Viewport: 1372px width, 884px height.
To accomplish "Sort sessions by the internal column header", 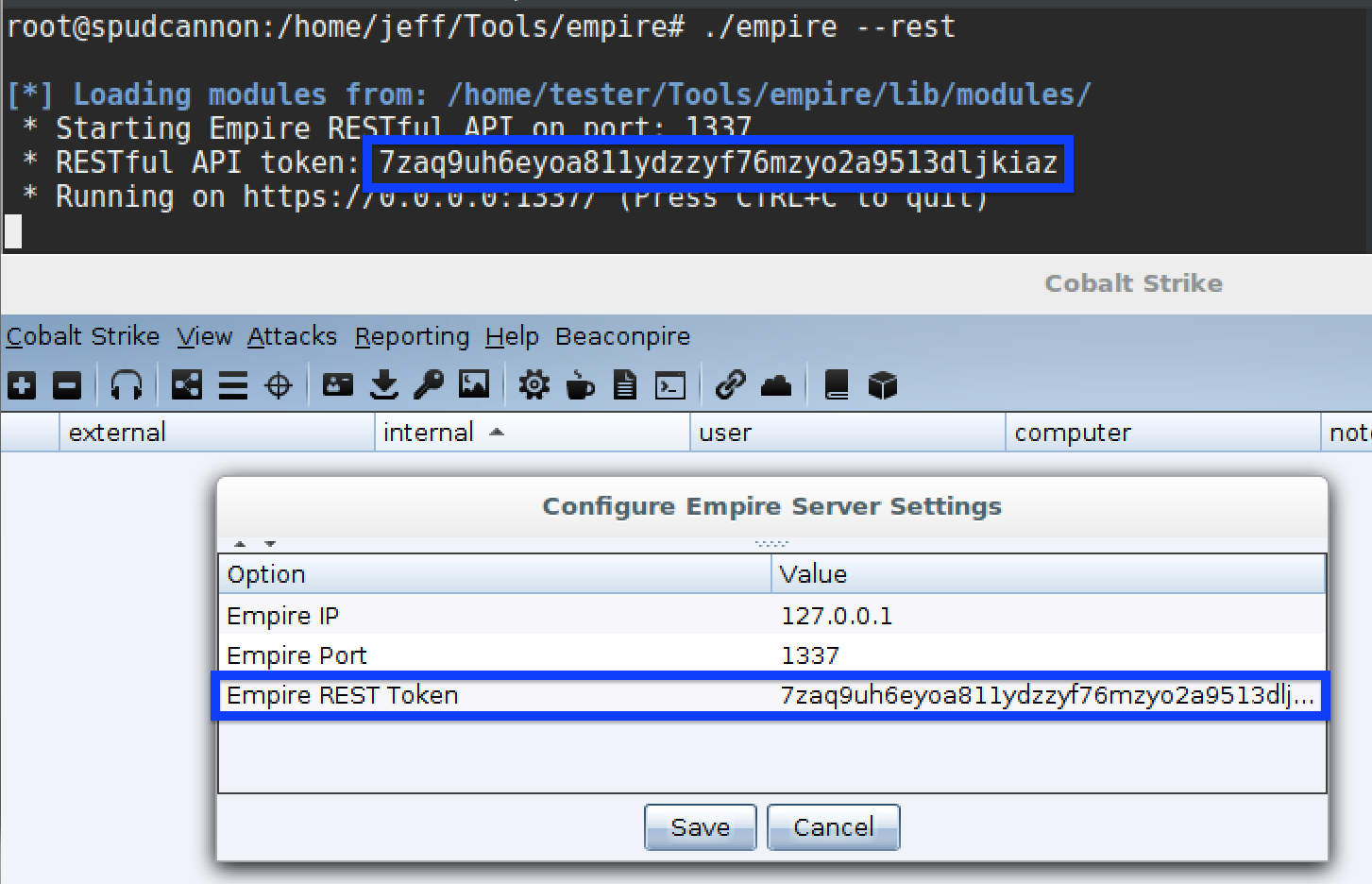I will coord(533,433).
